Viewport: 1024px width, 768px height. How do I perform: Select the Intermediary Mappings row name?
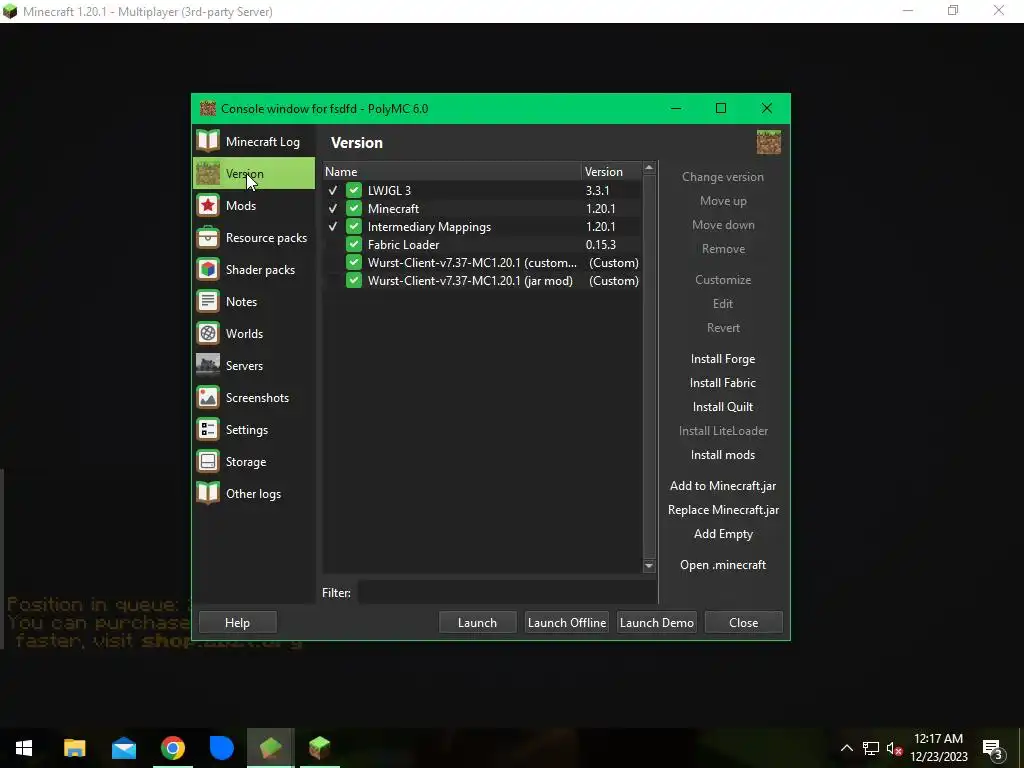pyautogui.click(x=429, y=227)
